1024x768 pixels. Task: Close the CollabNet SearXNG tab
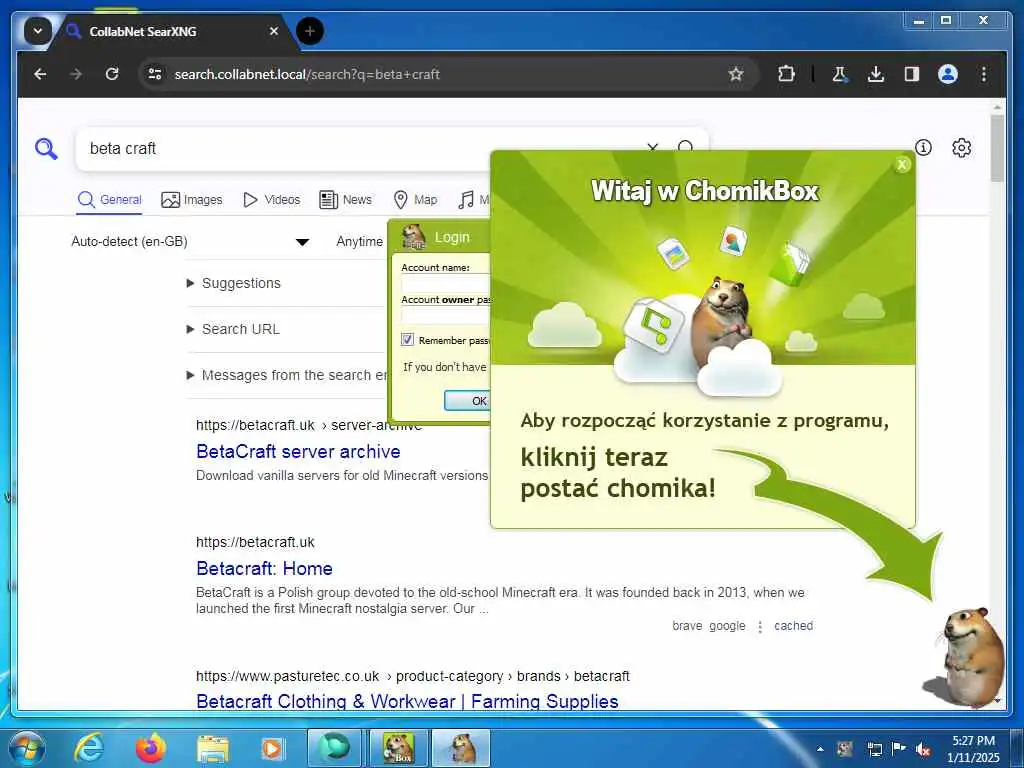tap(274, 31)
